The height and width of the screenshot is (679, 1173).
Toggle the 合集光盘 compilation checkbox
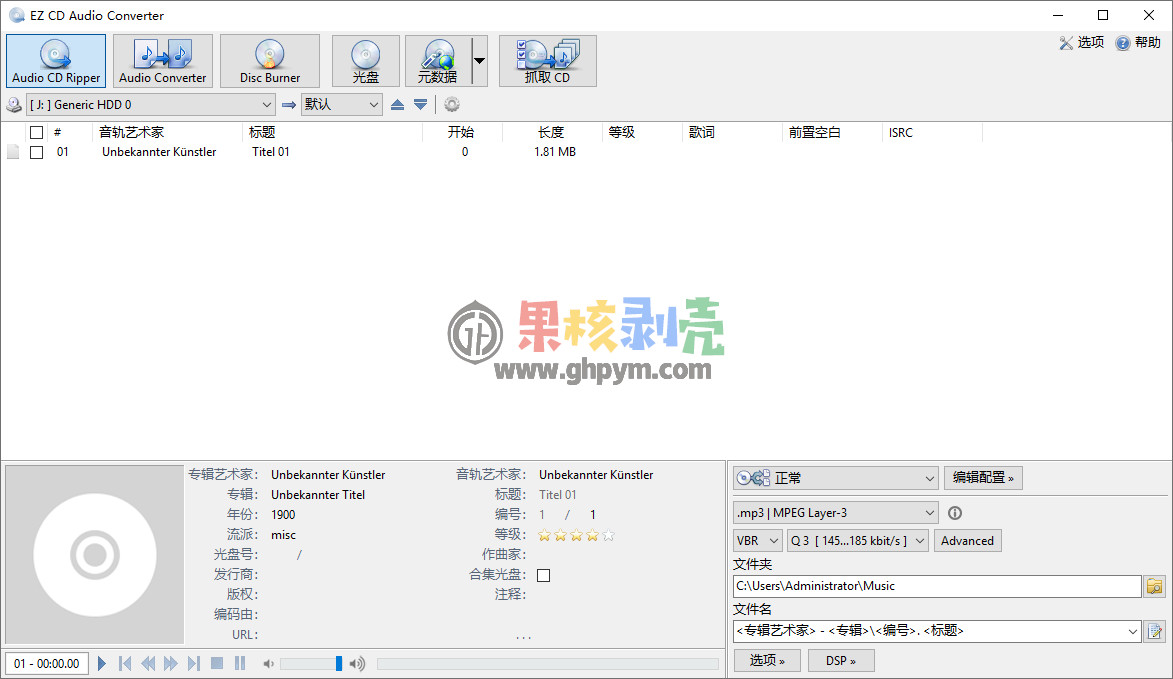544,575
